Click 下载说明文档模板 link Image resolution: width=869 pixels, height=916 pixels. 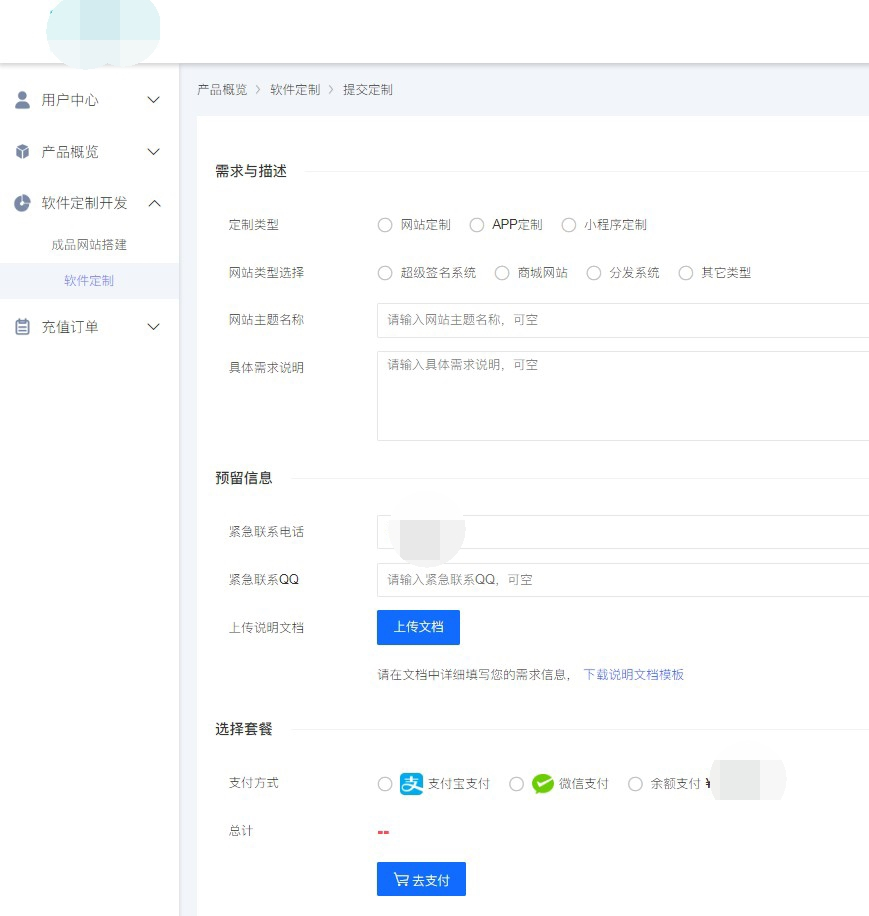click(x=634, y=675)
